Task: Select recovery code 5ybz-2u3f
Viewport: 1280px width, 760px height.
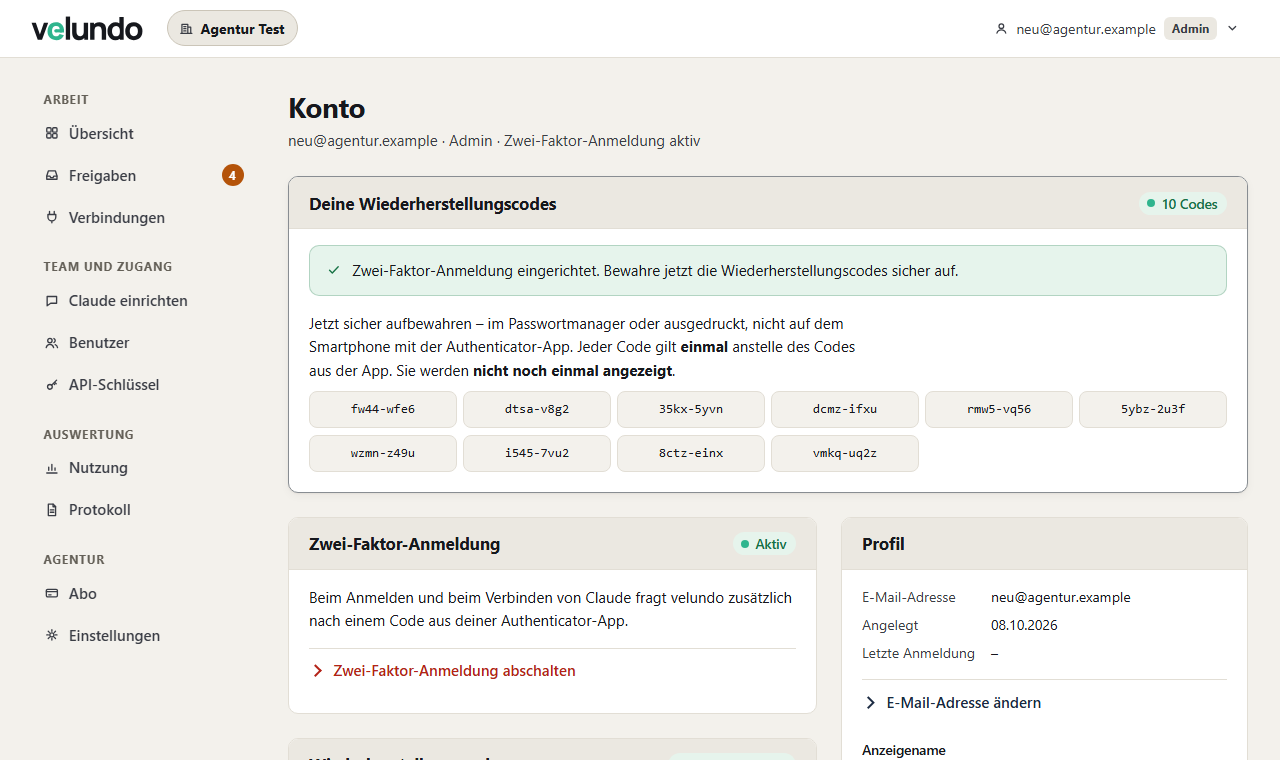Action: click(x=1153, y=409)
